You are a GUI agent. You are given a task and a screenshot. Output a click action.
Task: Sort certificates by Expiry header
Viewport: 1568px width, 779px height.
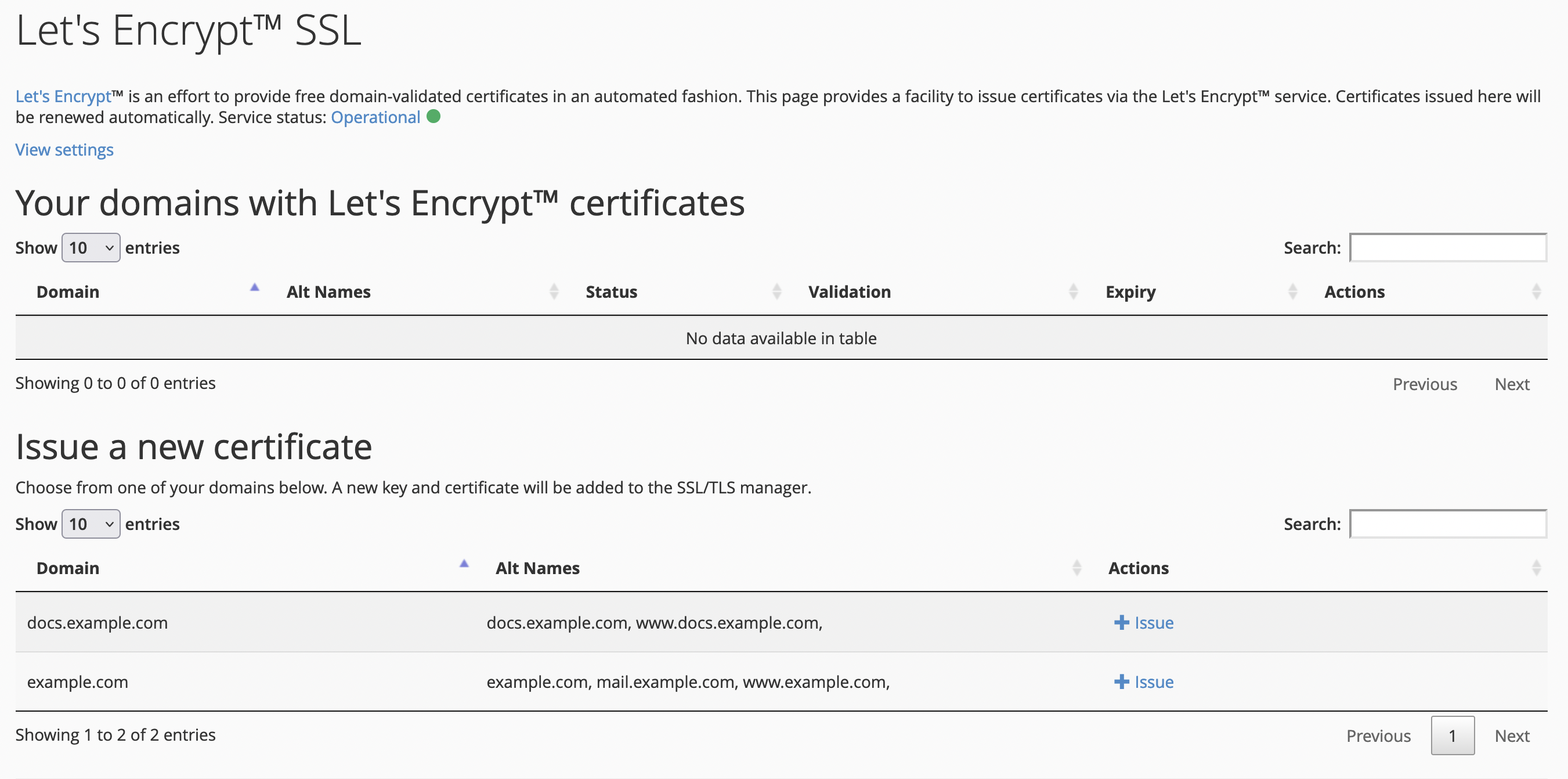tap(1130, 293)
